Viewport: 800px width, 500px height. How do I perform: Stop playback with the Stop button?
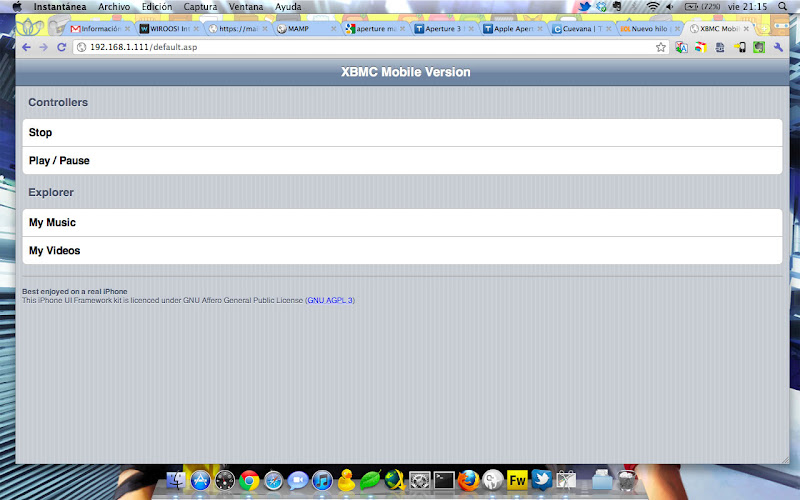[402, 133]
